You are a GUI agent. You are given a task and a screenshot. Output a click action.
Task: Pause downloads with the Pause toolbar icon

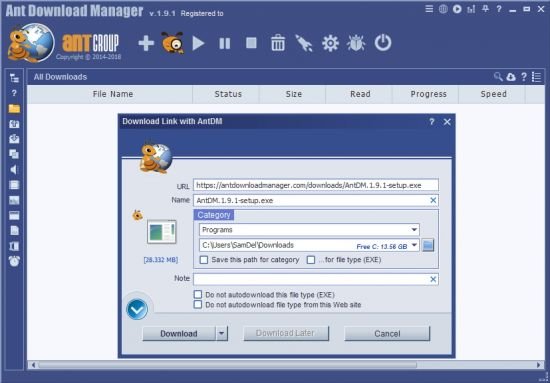(x=225, y=43)
